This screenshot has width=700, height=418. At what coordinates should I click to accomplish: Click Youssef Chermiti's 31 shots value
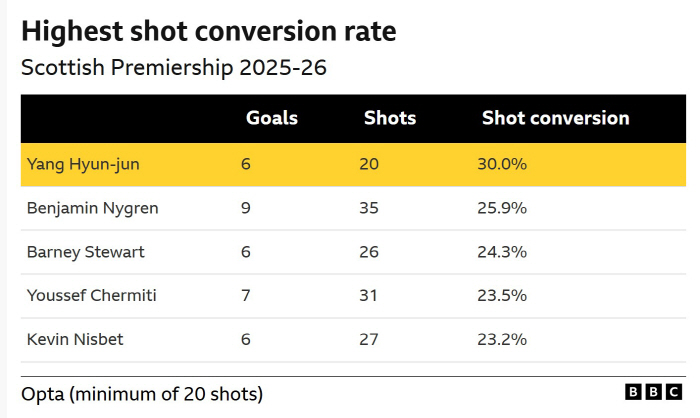[369, 296]
